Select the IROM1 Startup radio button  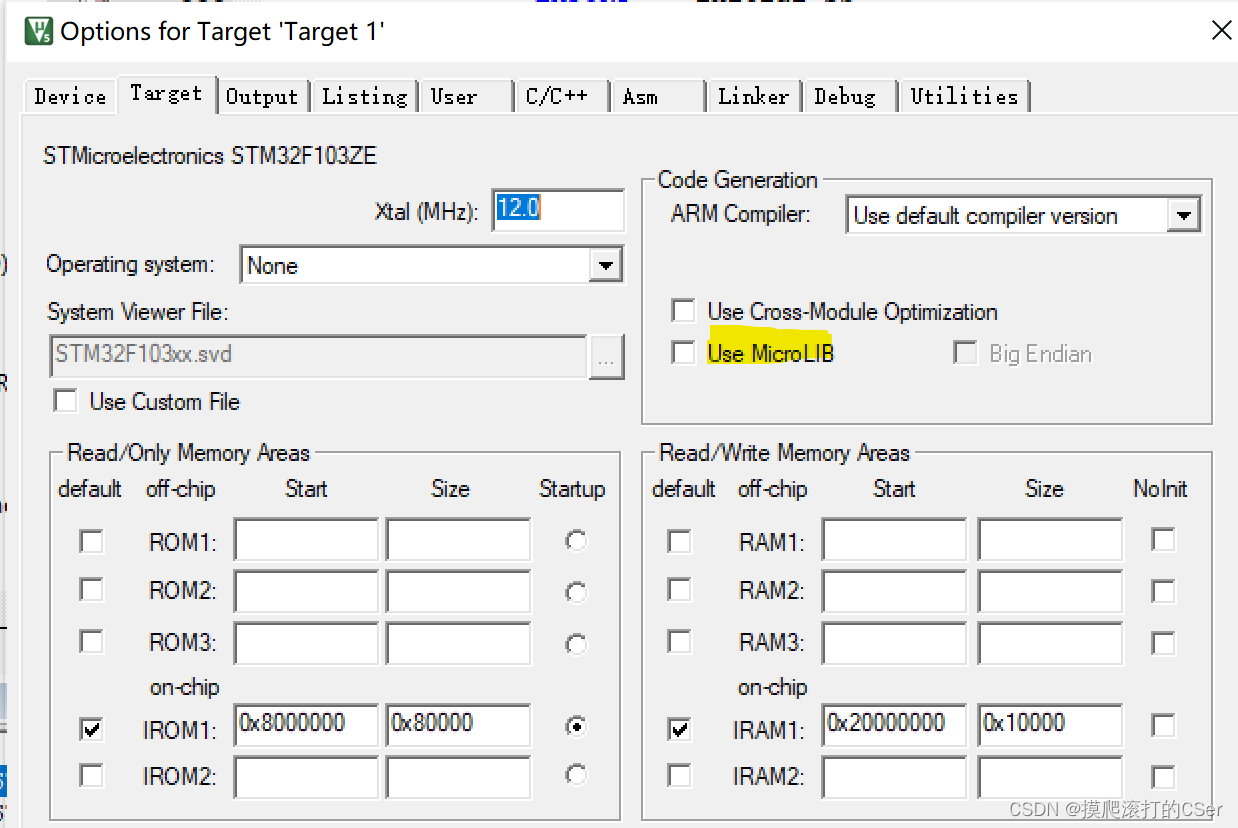point(575,726)
